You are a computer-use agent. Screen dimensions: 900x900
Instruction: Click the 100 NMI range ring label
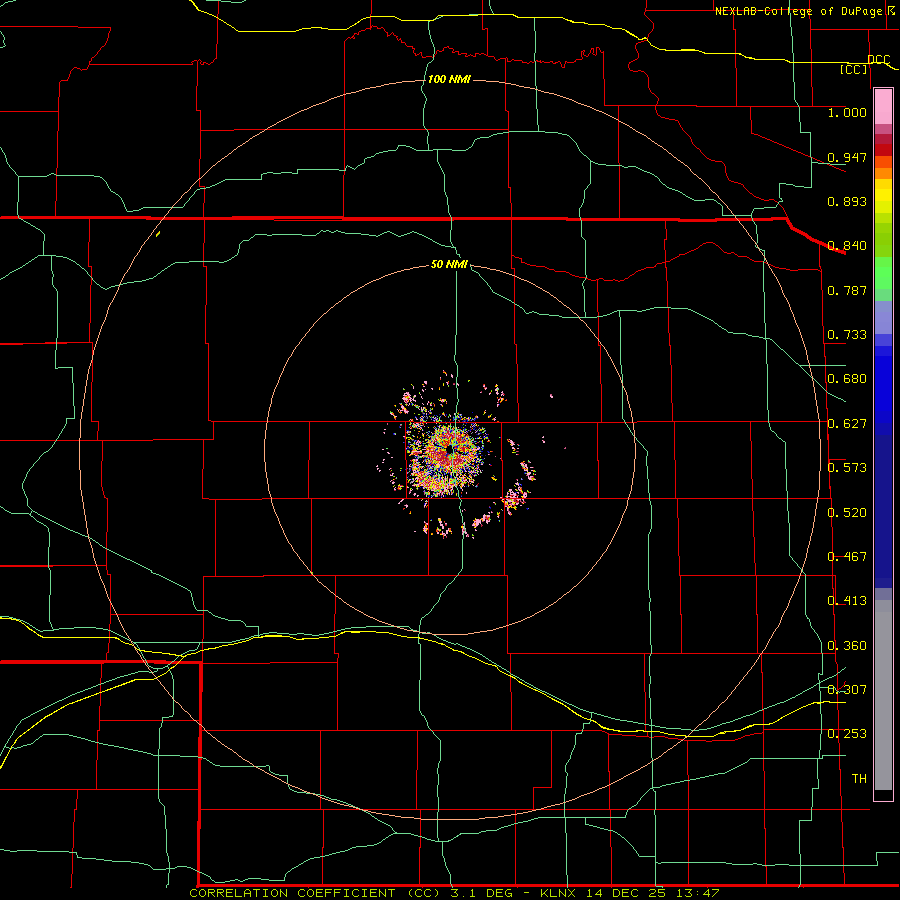coord(449,79)
